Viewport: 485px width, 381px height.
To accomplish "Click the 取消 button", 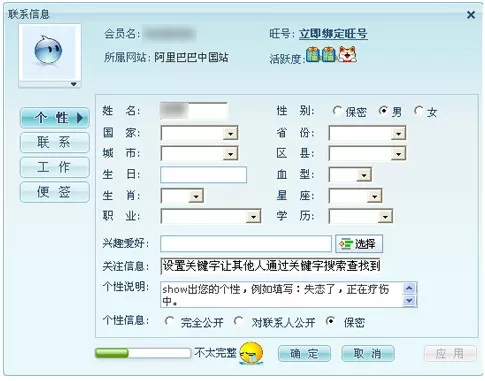I will (x=368, y=353).
